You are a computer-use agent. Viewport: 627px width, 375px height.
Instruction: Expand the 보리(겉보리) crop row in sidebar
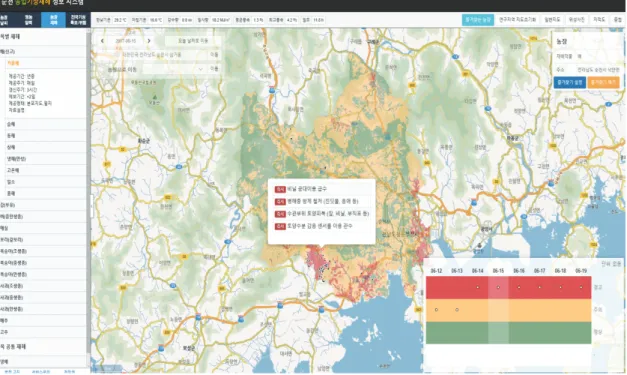tap(43, 240)
